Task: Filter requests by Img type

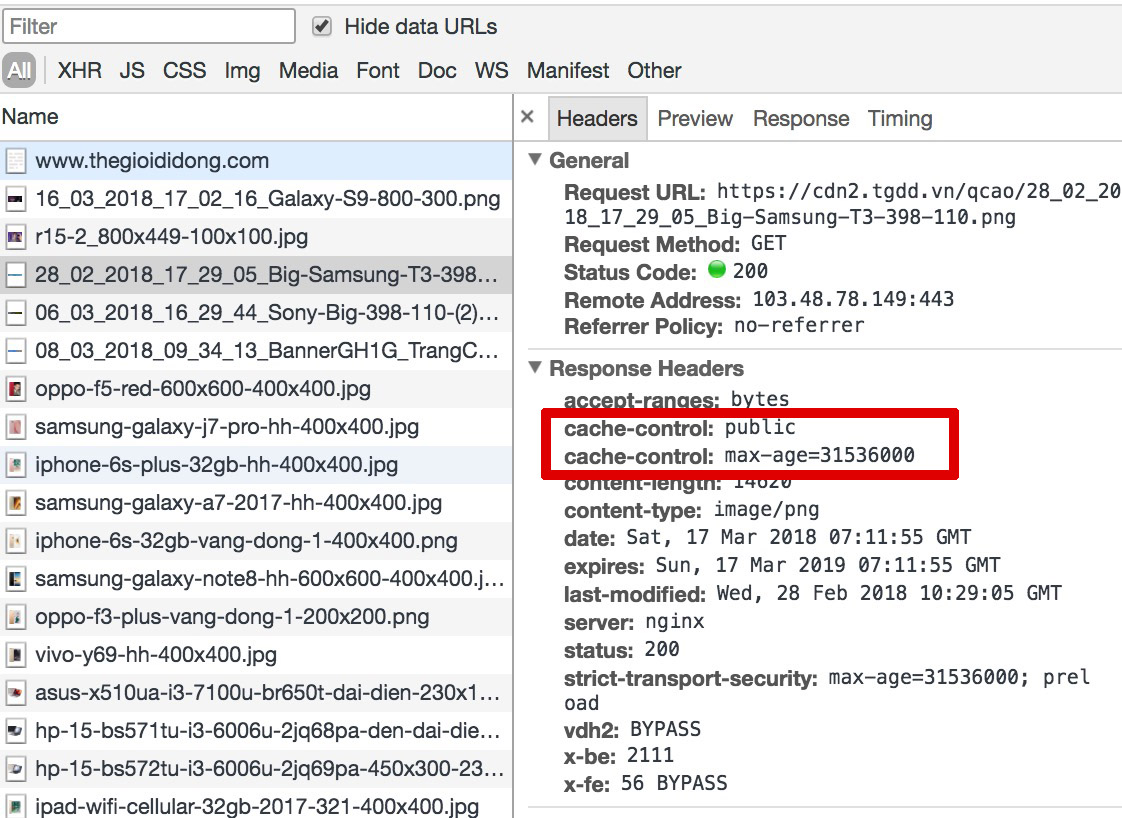Action: click(242, 71)
